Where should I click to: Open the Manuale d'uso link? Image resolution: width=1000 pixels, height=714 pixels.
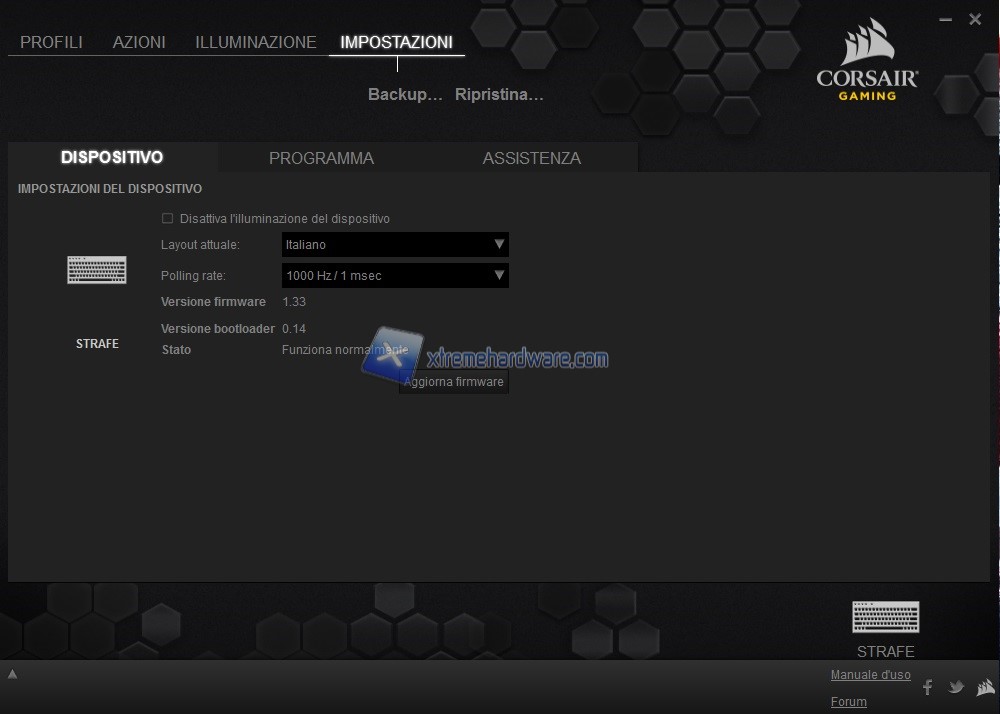click(x=870, y=675)
